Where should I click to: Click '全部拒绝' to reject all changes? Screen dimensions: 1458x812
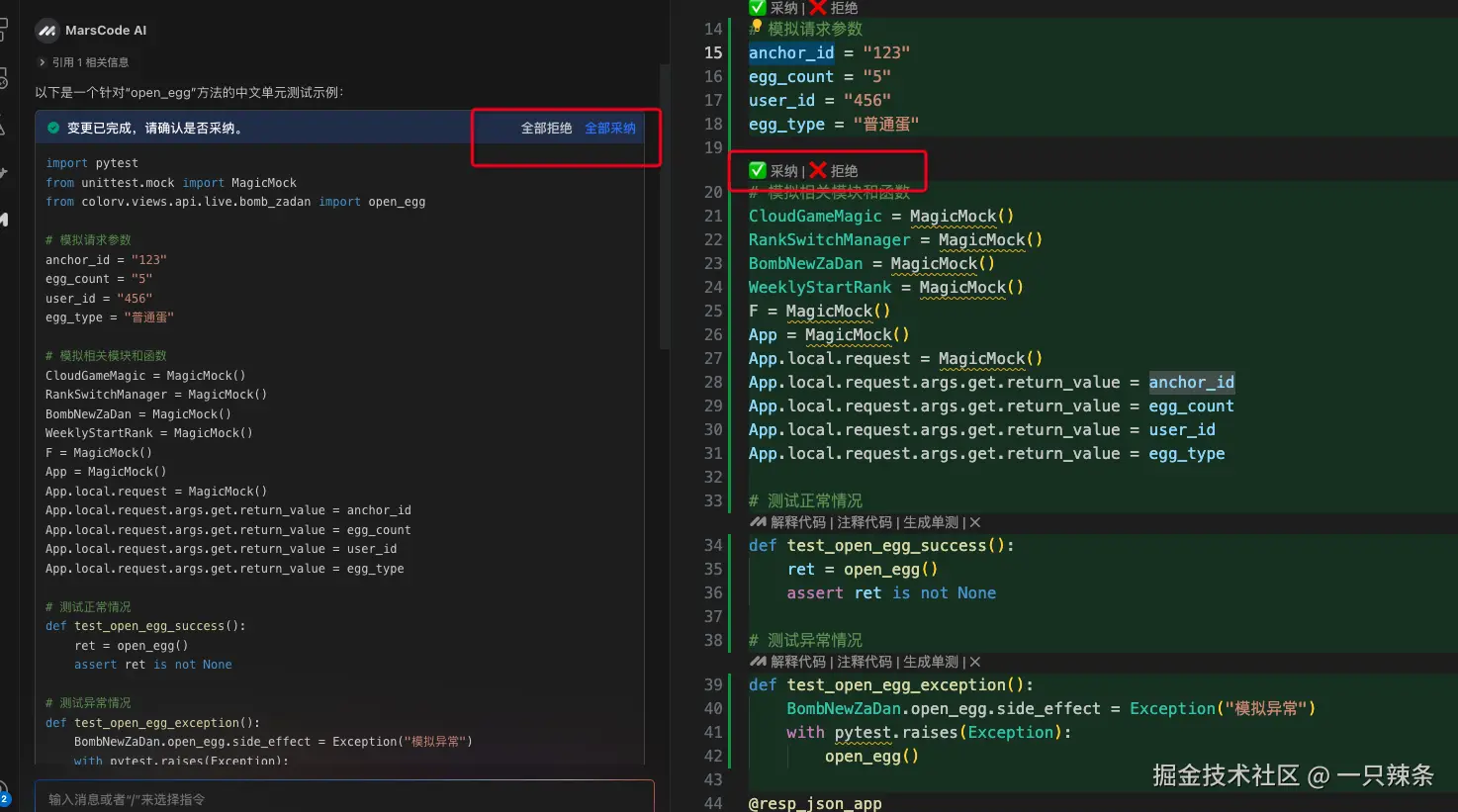pos(546,129)
